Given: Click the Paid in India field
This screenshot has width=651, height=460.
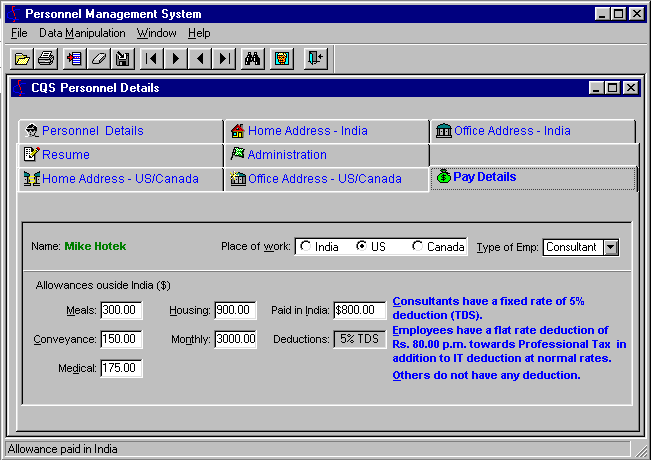Looking at the screenshot, I should [x=359, y=310].
